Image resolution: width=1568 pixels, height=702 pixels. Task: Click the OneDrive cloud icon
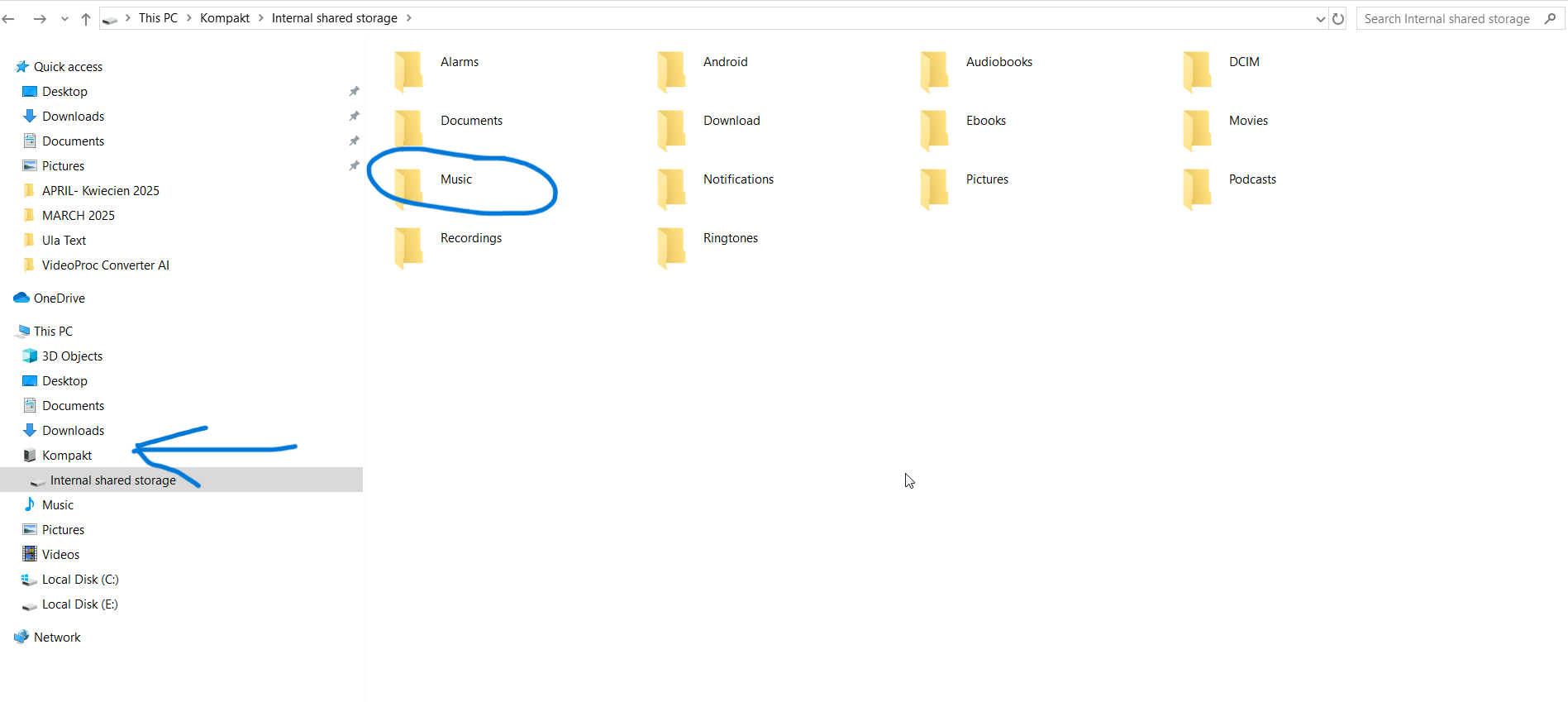click(21, 298)
